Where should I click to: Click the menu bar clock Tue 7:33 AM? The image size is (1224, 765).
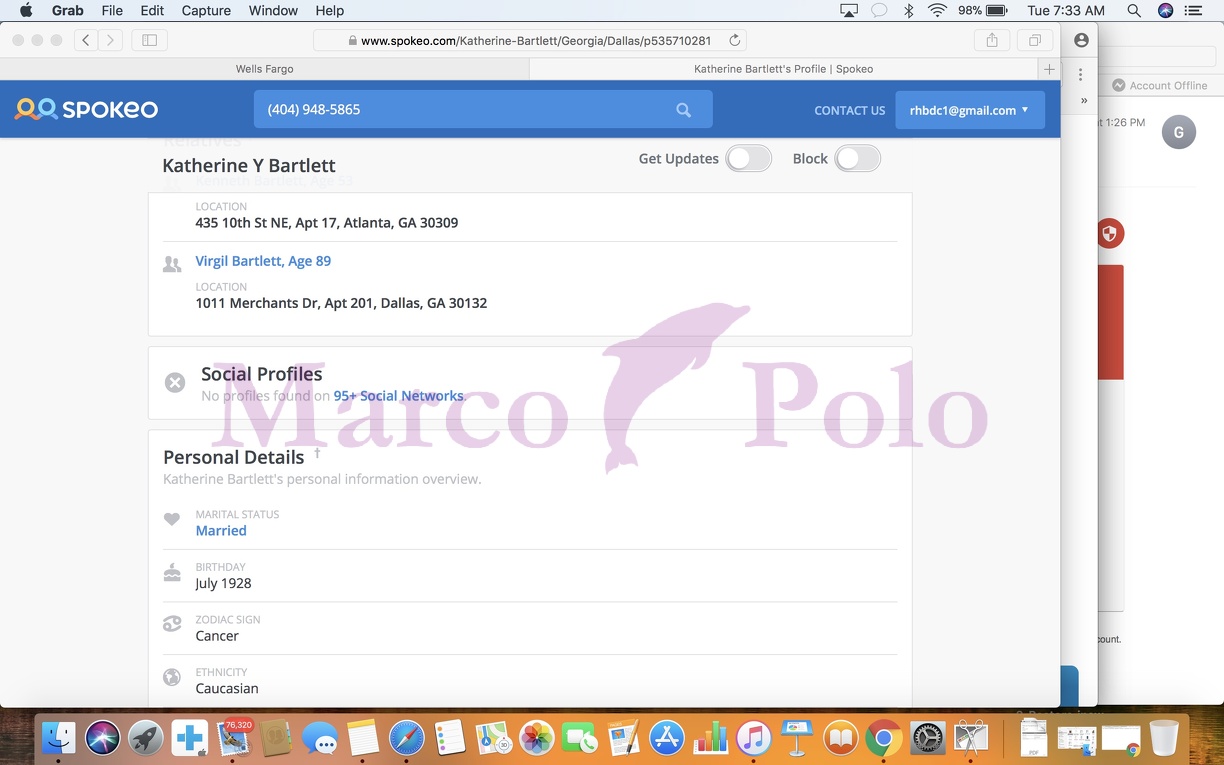(1066, 11)
